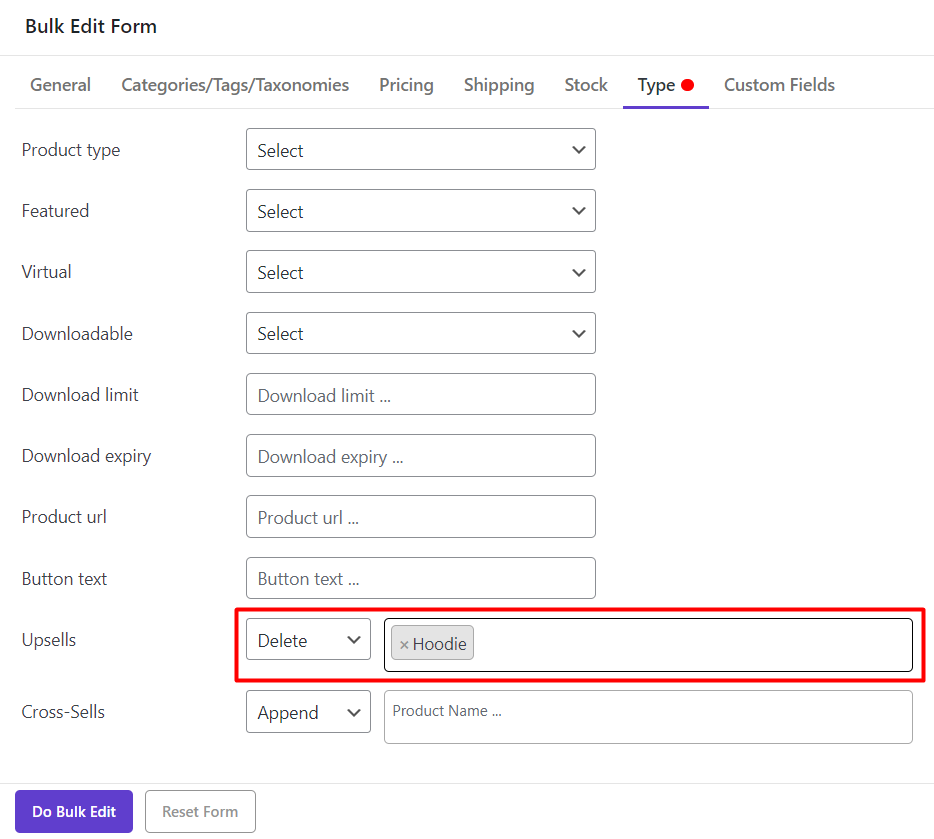This screenshot has height=839, width=934.
Task: Switch to the Stock tab
Action: point(586,85)
